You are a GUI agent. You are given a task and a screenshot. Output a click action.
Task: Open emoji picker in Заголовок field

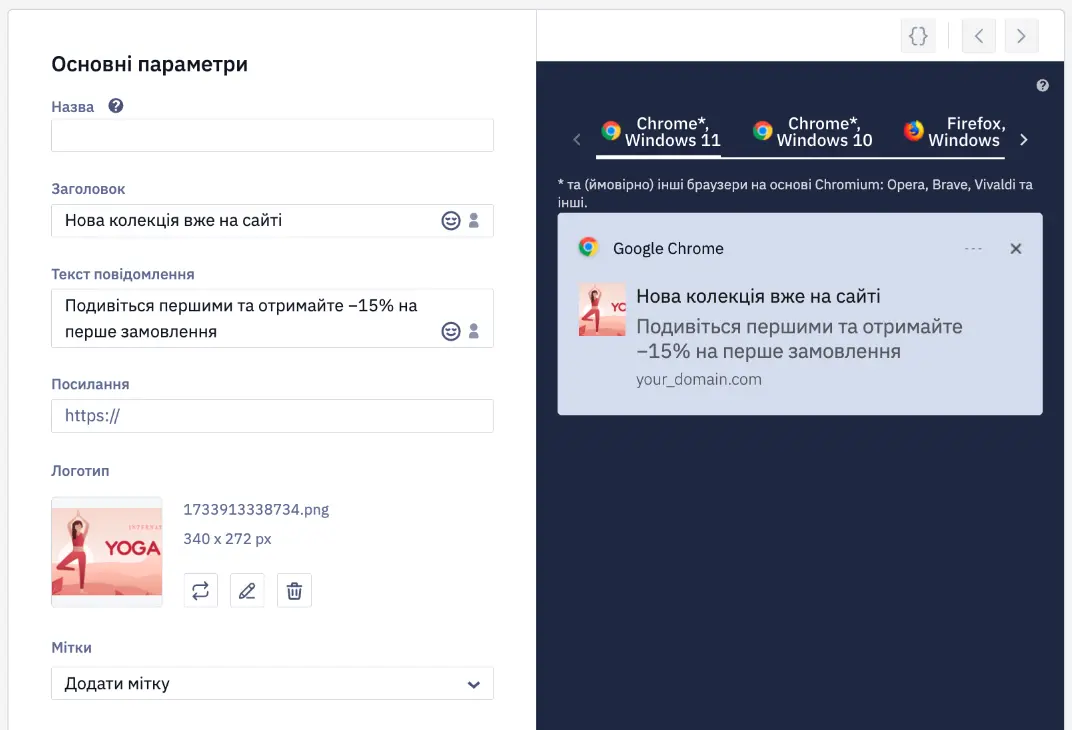tap(451, 221)
